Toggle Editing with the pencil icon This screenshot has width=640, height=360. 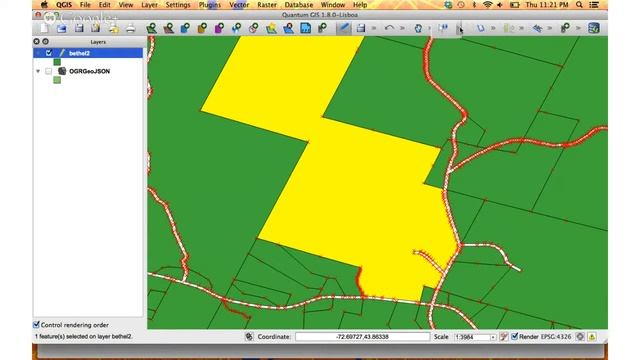344,28
